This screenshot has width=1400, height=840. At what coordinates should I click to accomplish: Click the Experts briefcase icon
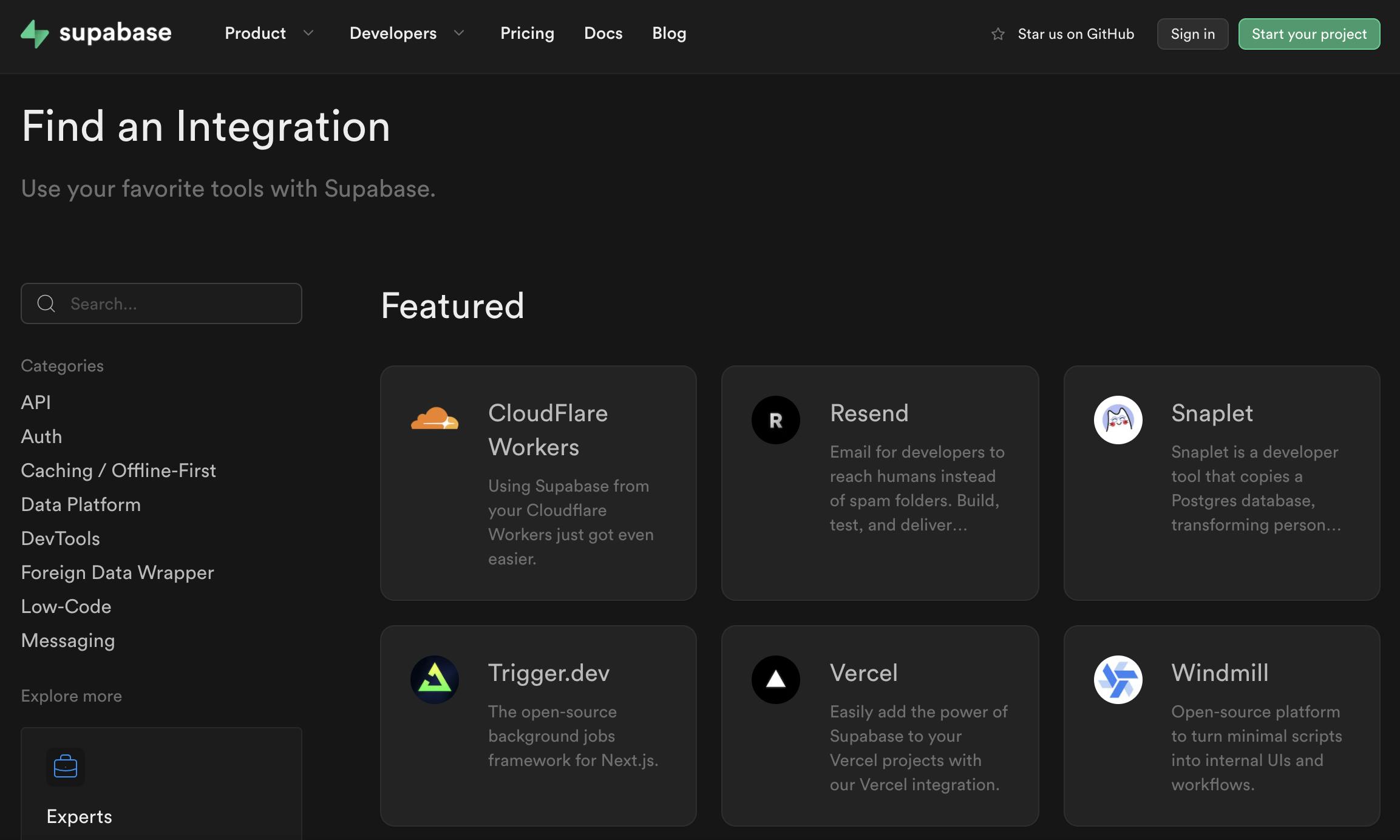click(66, 767)
